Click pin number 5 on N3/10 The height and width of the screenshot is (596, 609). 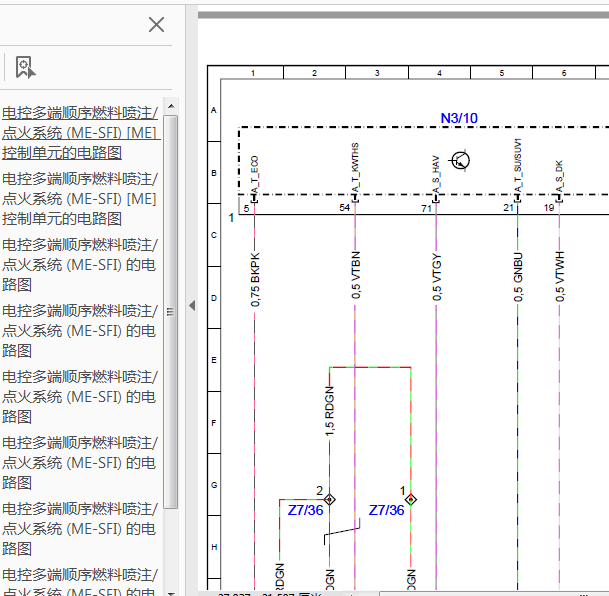click(246, 209)
